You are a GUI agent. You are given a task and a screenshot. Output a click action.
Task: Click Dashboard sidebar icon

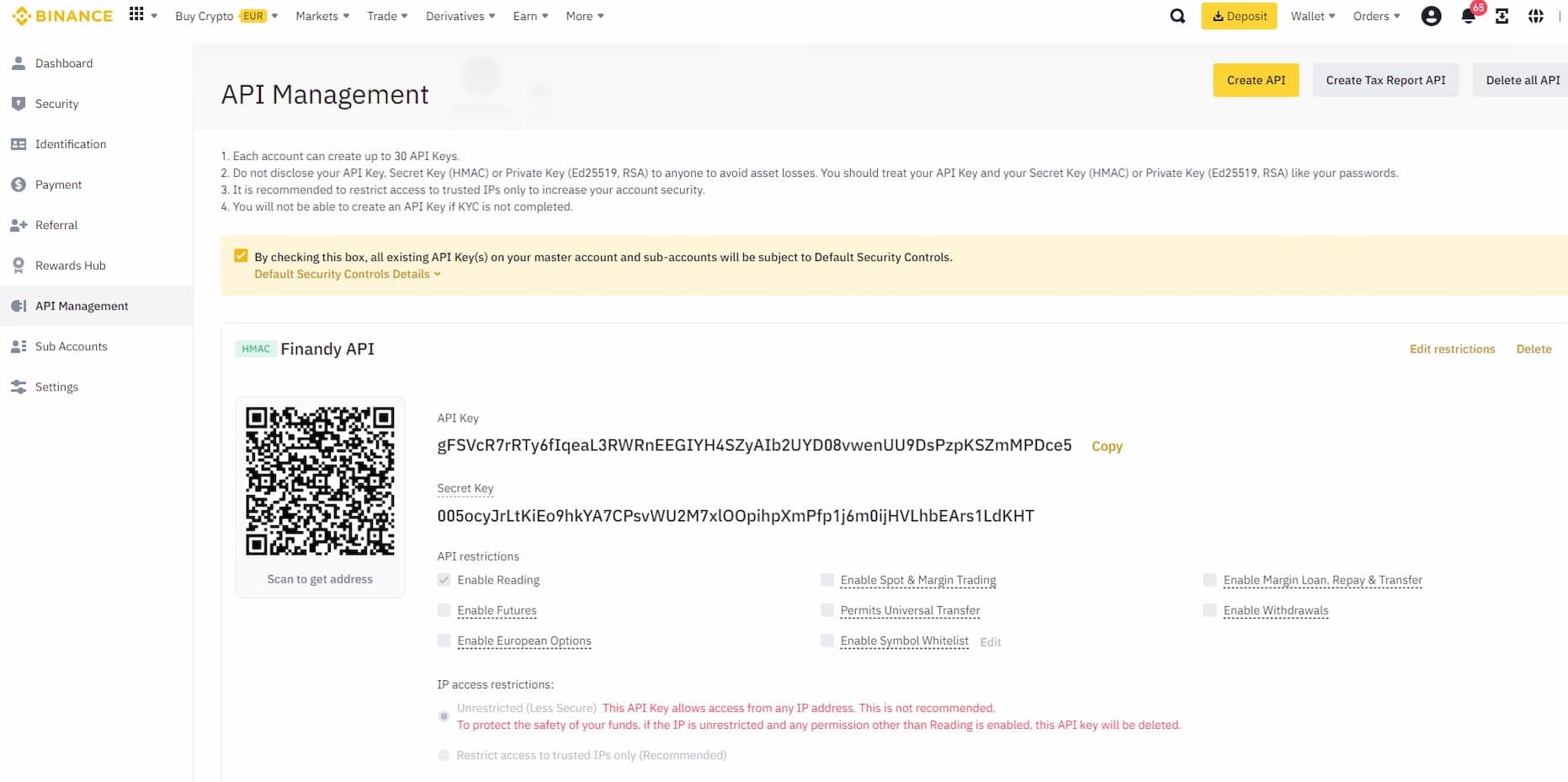click(19, 63)
